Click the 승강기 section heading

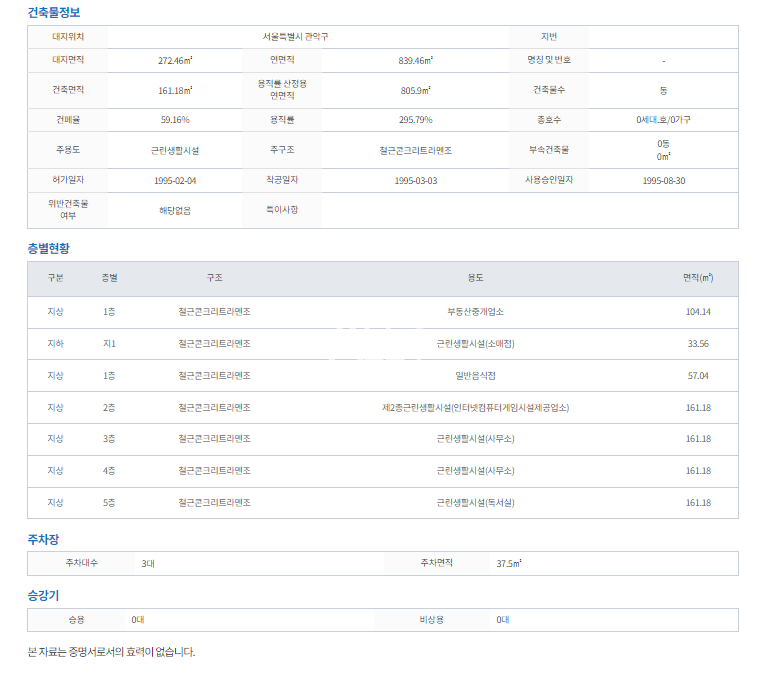click(x=43, y=595)
